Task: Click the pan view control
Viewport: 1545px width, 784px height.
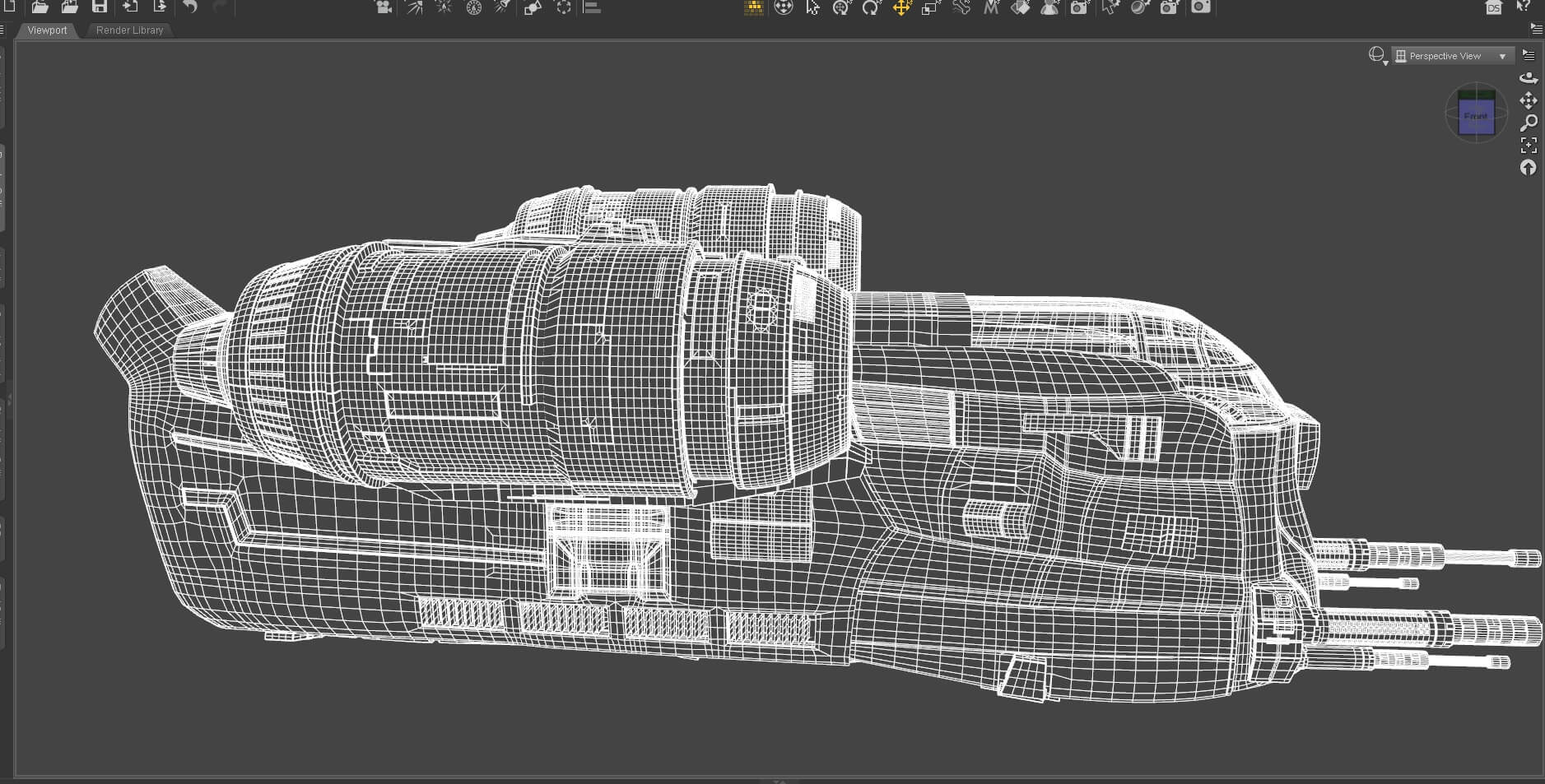Action: (x=1529, y=100)
